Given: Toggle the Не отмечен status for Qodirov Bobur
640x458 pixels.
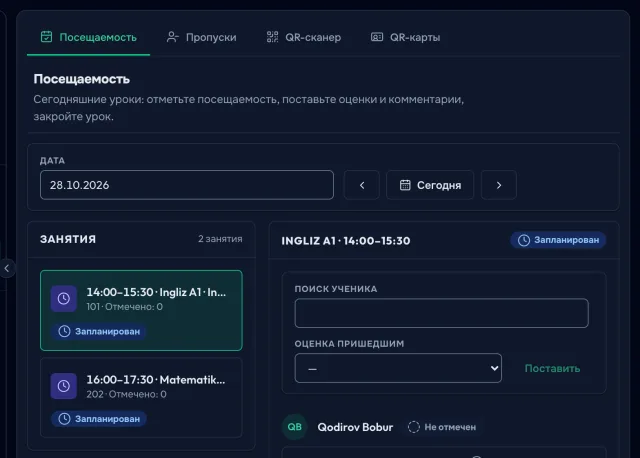Looking at the screenshot, I should coord(442,427).
